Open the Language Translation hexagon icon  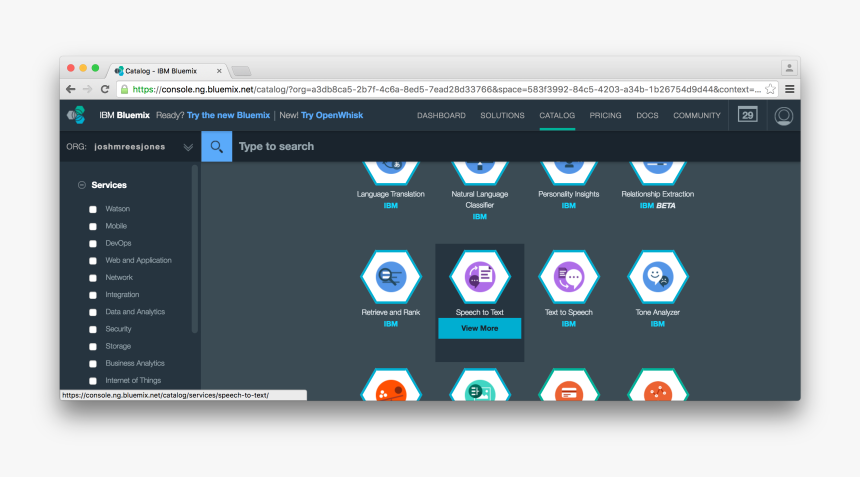pos(391,172)
